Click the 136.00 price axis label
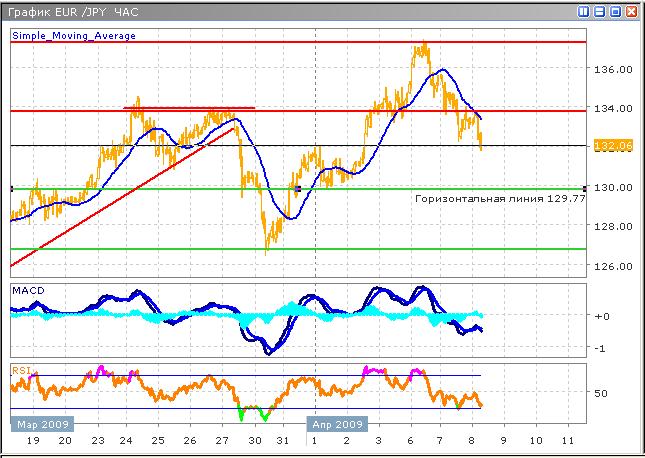This screenshot has height=458, width=645. click(609, 70)
